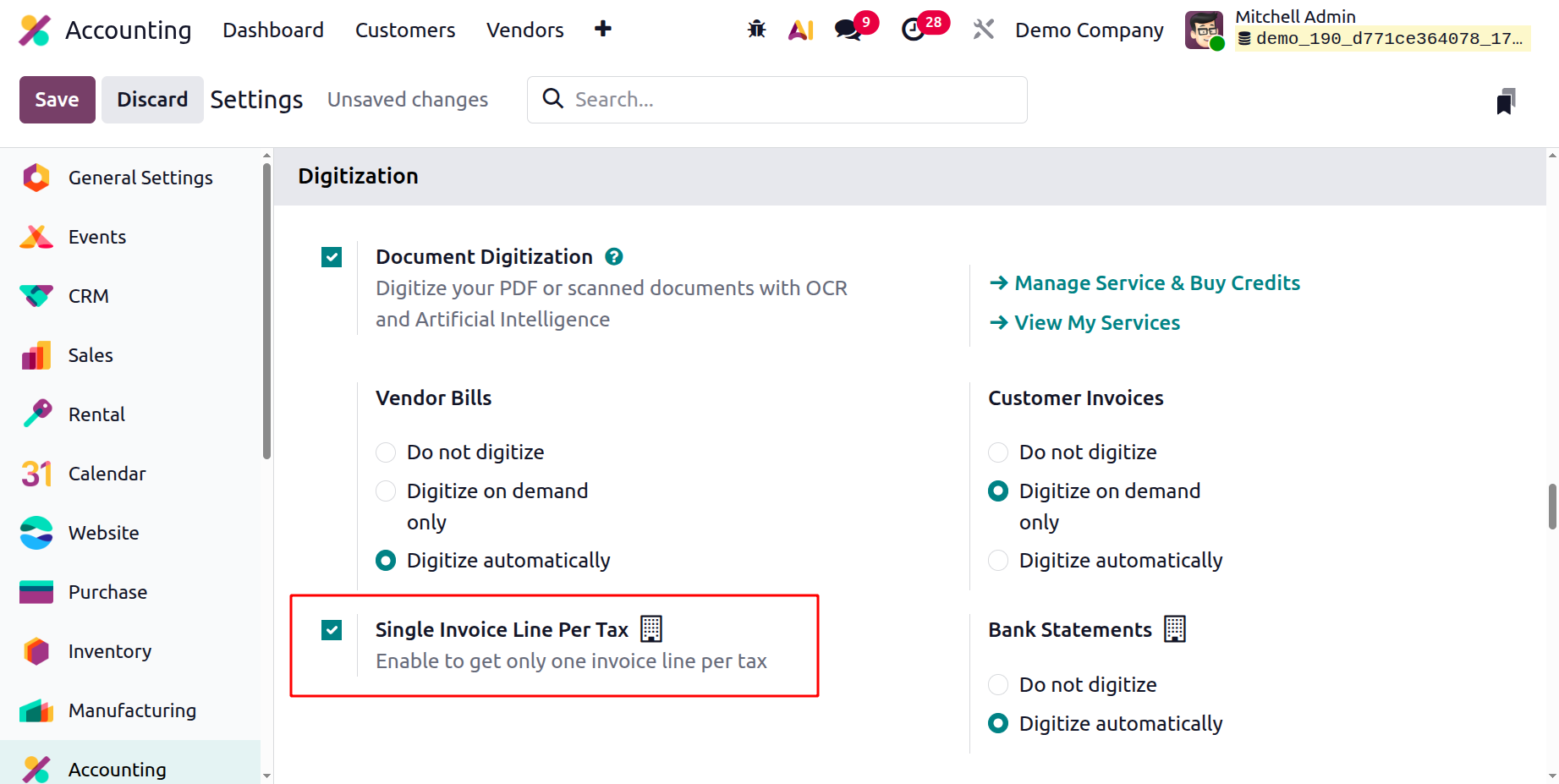Viewport: 1559px width, 784px height.
Task: Open the Demo Company switcher
Action: (1089, 30)
